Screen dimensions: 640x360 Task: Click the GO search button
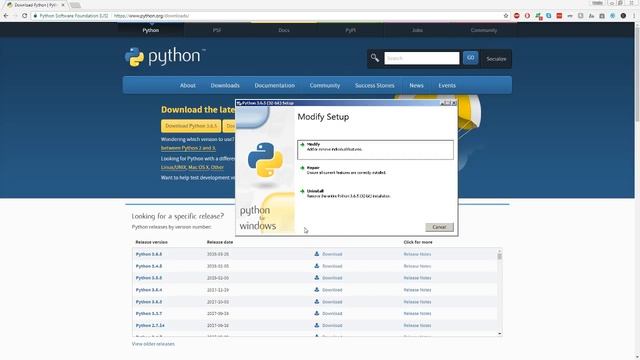[471, 58]
